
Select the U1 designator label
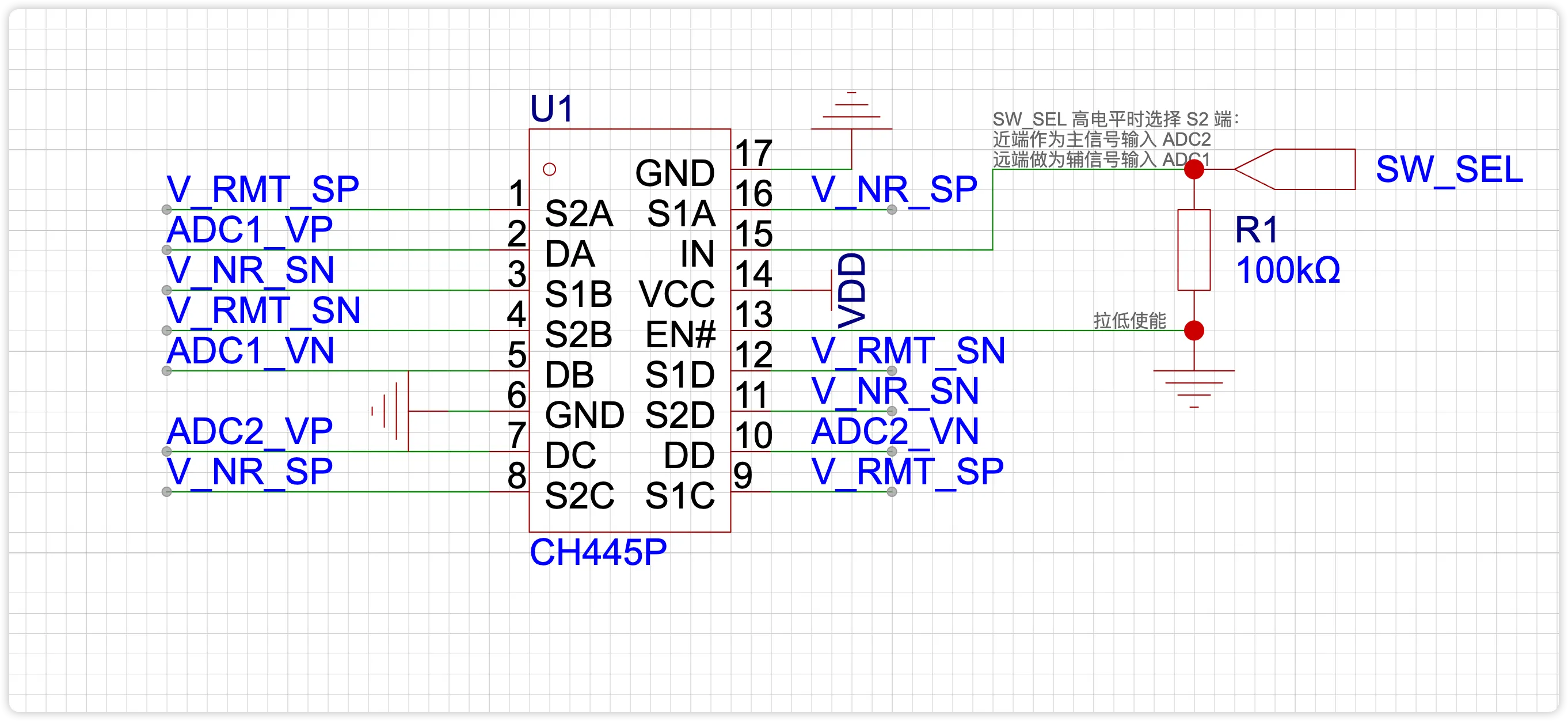coord(551,109)
